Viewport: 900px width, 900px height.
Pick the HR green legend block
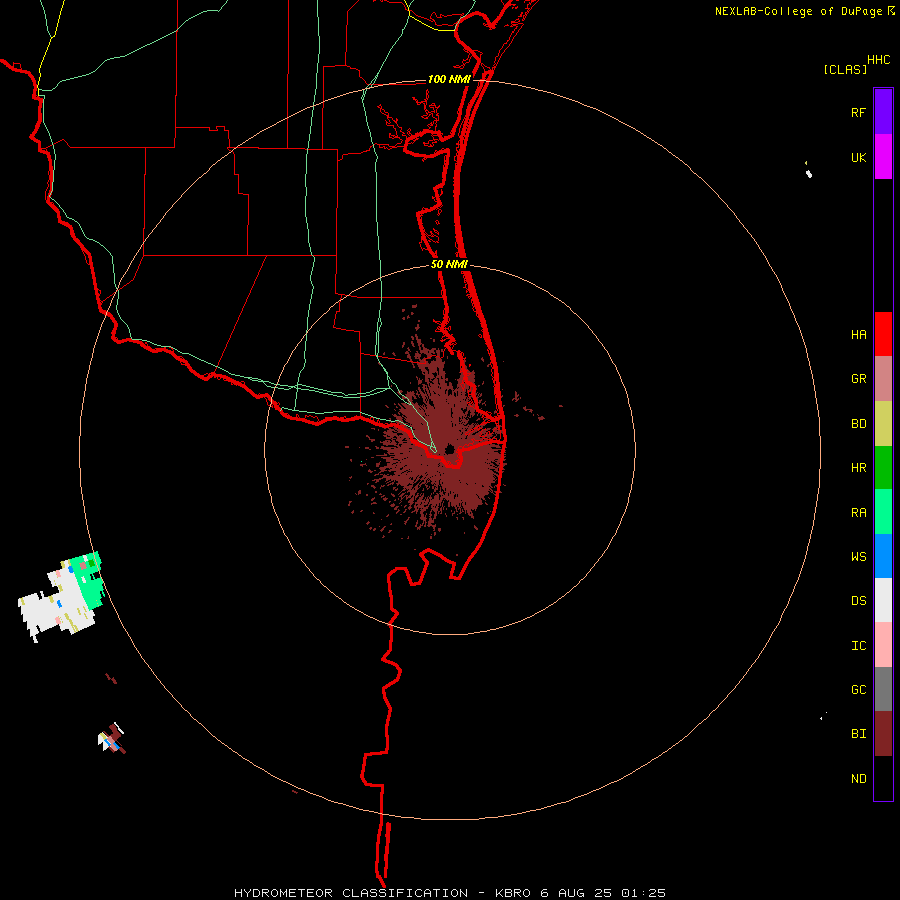click(x=883, y=468)
